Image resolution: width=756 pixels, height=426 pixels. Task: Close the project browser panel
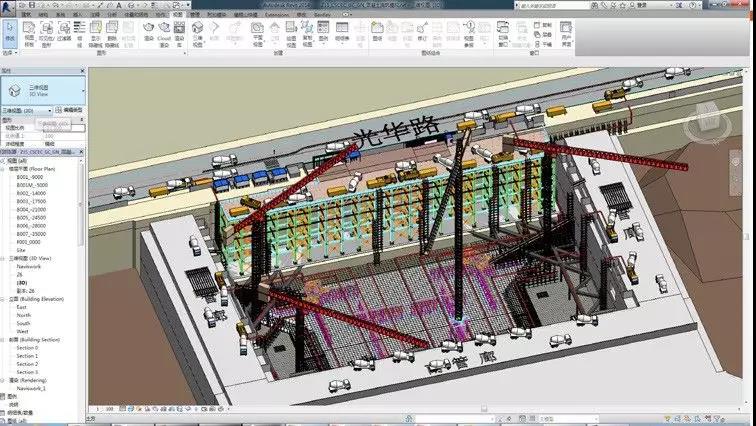point(82,152)
